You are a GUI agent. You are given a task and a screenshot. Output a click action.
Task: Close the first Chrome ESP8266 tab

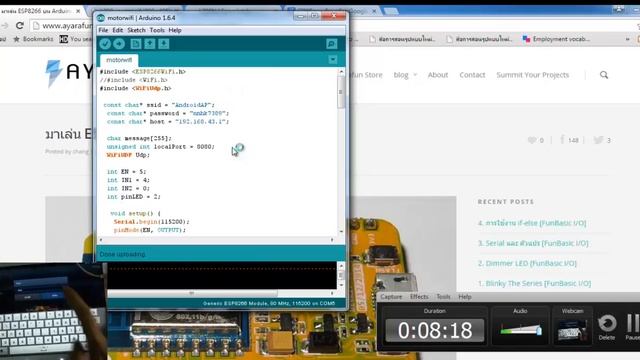pyautogui.click(x=78, y=11)
